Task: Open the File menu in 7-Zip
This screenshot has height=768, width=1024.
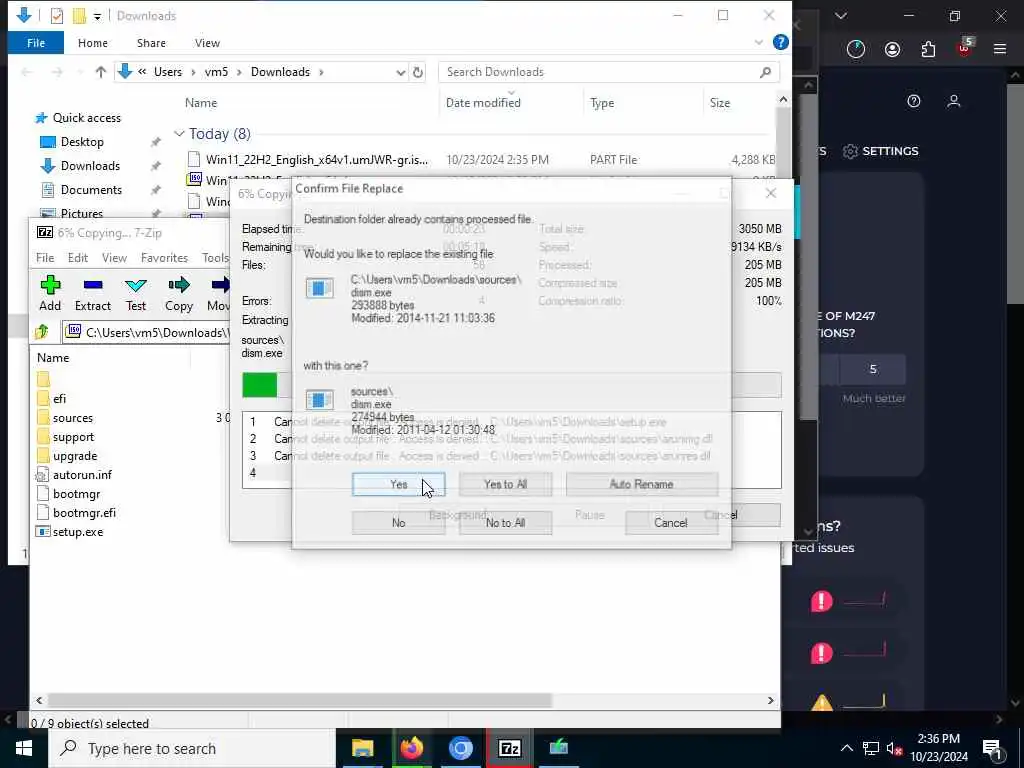Action: click(x=45, y=258)
